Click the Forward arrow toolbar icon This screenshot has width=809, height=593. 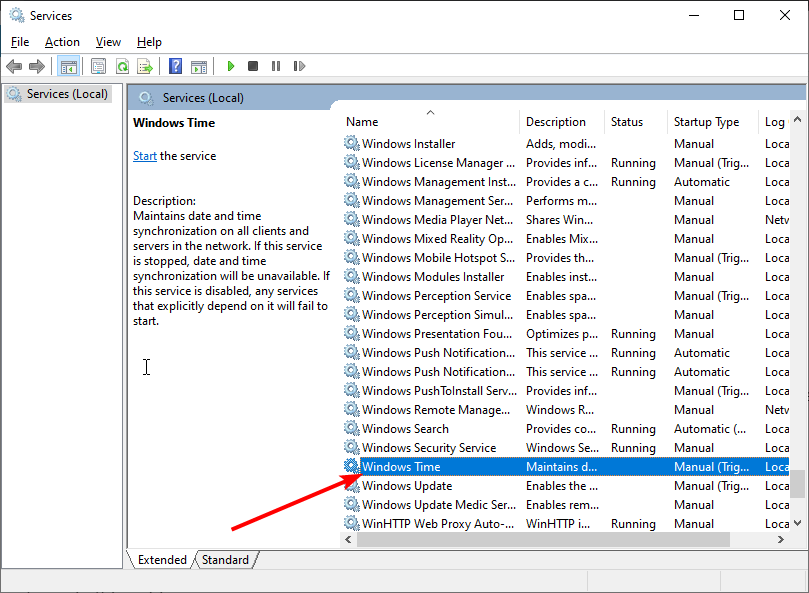[x=37, y=66]
